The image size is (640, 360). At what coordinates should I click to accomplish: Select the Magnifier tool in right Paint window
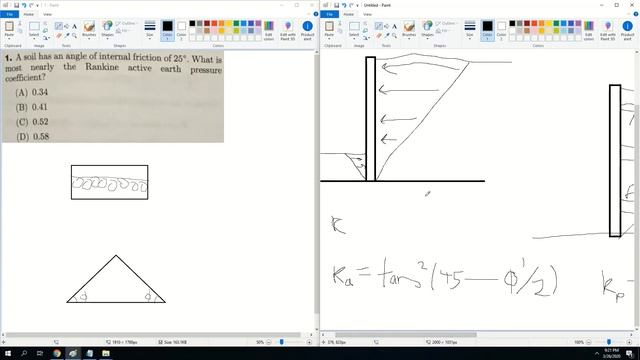pos(394,36)
